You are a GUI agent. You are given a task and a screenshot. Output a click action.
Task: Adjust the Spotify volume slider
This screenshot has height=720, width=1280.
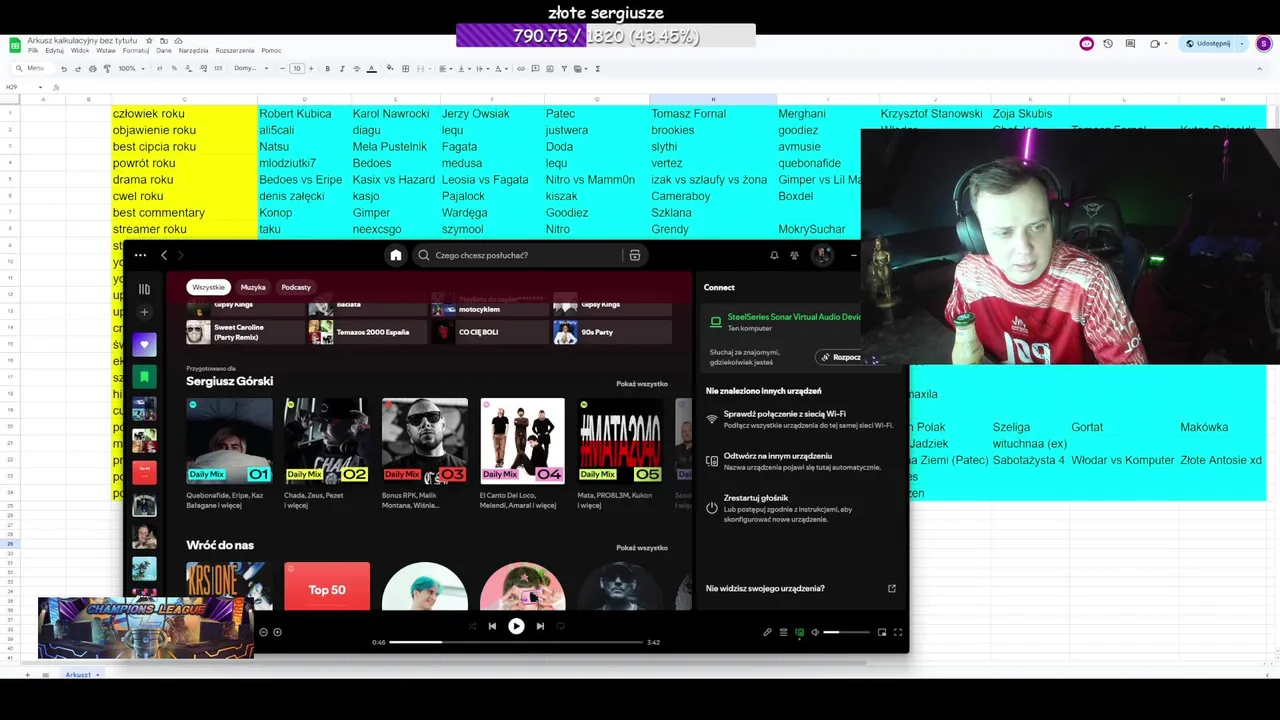point(846,632)
